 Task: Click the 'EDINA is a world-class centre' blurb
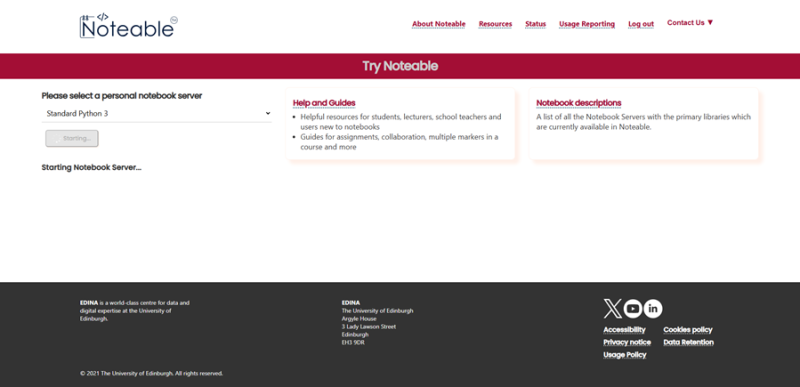135,311
